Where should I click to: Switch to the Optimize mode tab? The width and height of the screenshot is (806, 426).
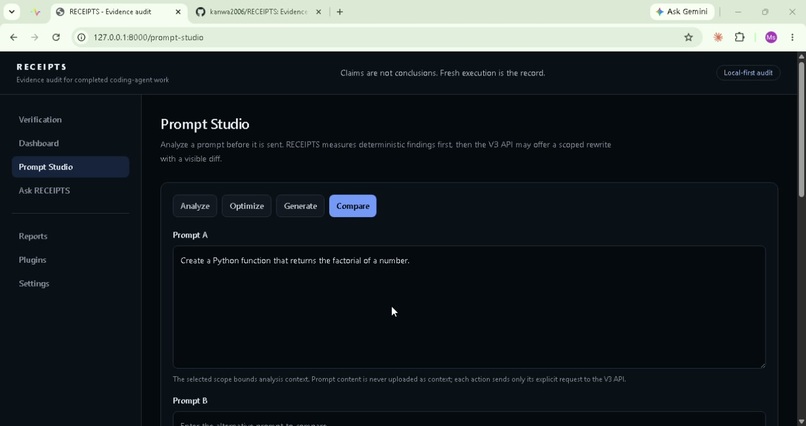tap(247, 206)
